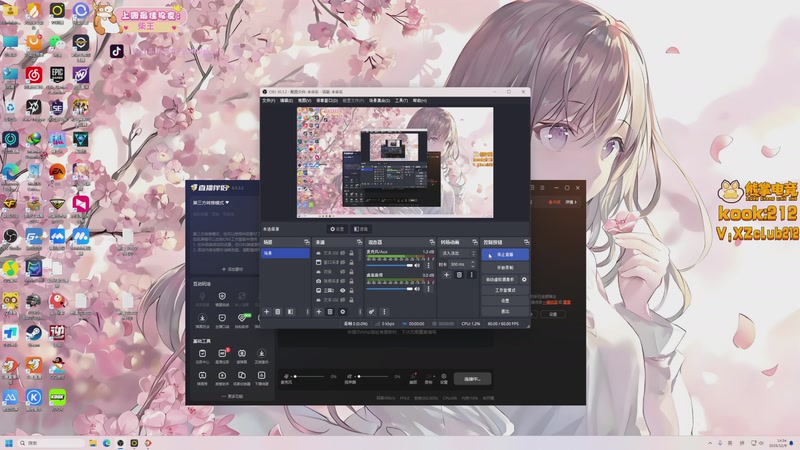Add a new source with plus icon
Image resolution: width=800 pixels, height=450 pixels.
[319, 312]
